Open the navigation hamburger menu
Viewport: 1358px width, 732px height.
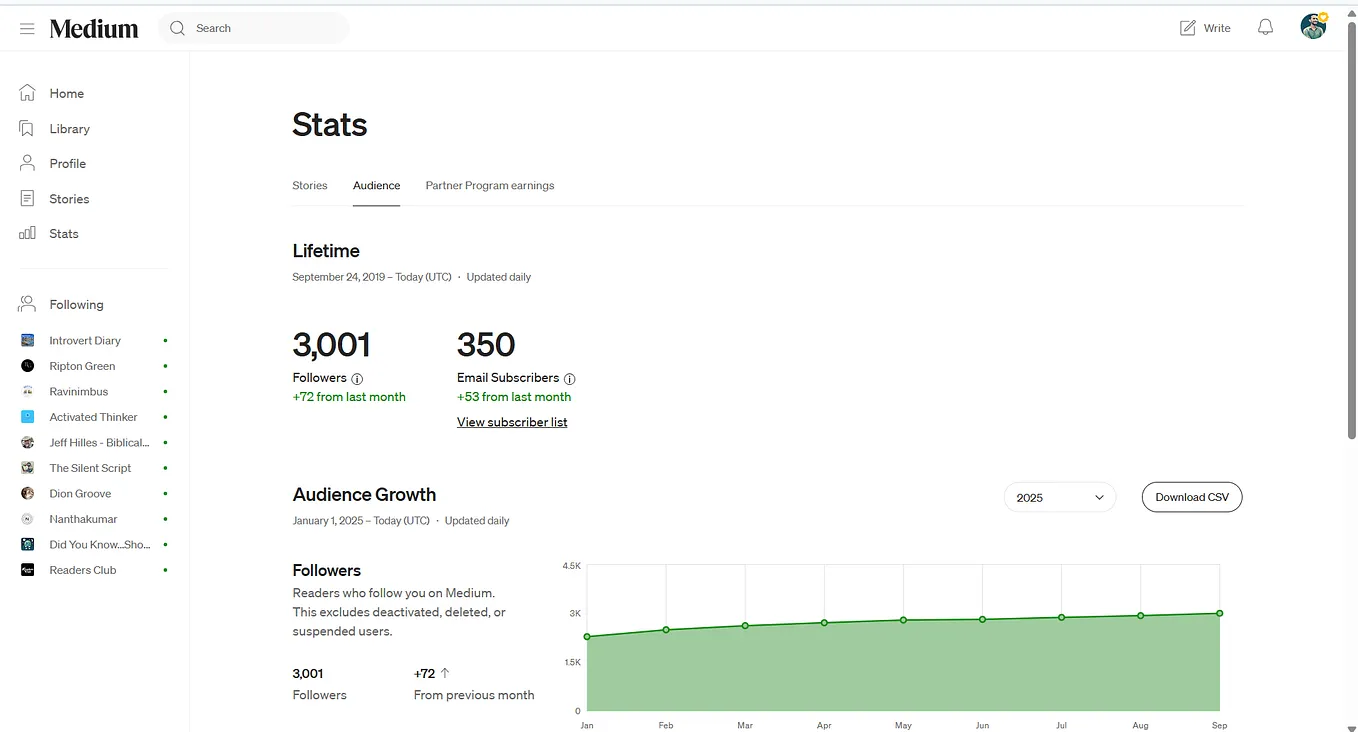27,28
